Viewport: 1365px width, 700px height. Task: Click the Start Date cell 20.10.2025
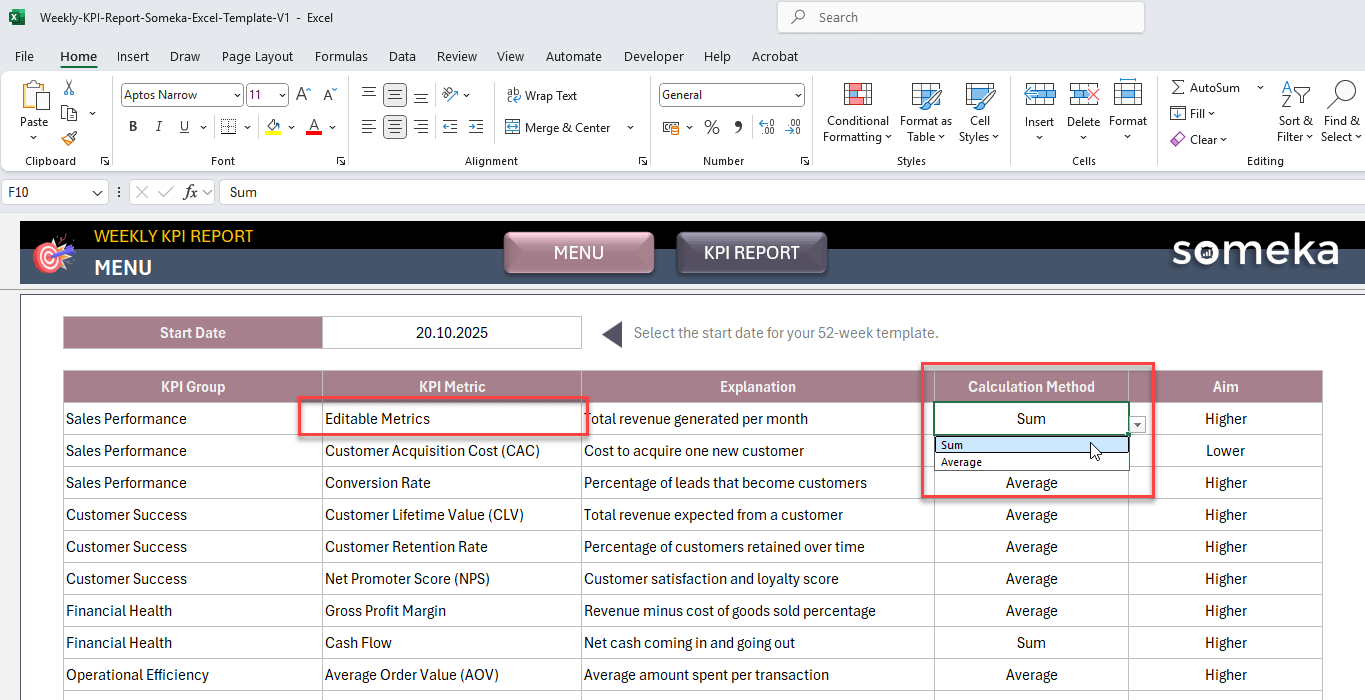click(452, 333)
